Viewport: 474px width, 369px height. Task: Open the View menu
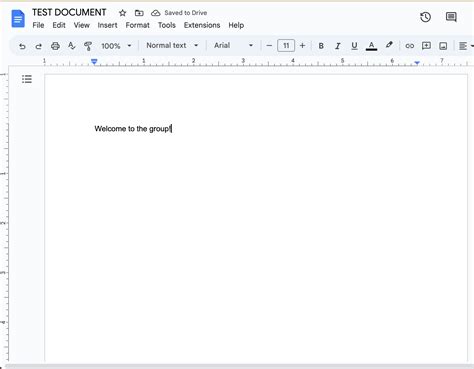82,25
